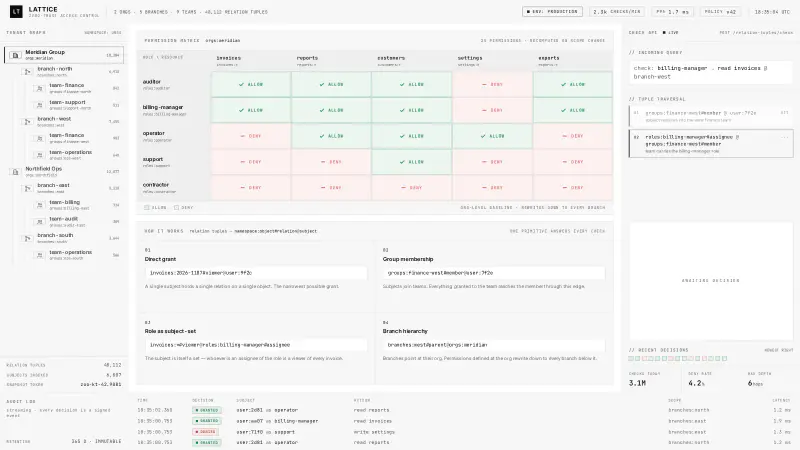Click the Direct grant tuple example box
The height and width of the screenshot is (450, 800).
(256, 273)
